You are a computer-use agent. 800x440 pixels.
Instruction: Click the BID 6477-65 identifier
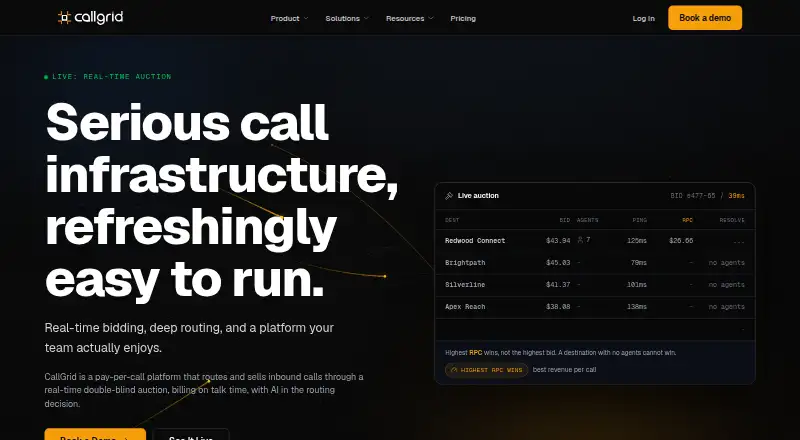coord(693,195)
